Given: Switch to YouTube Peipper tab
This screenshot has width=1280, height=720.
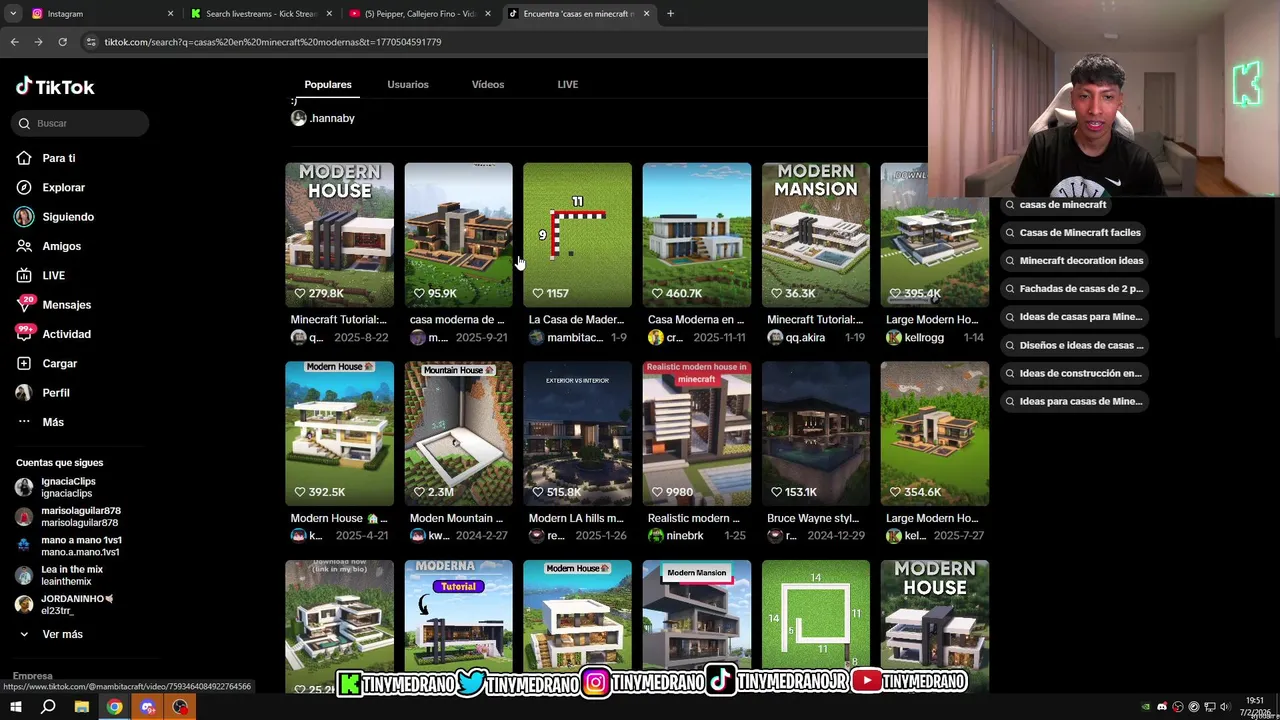Looking at the screenshot, I should 420,14.
